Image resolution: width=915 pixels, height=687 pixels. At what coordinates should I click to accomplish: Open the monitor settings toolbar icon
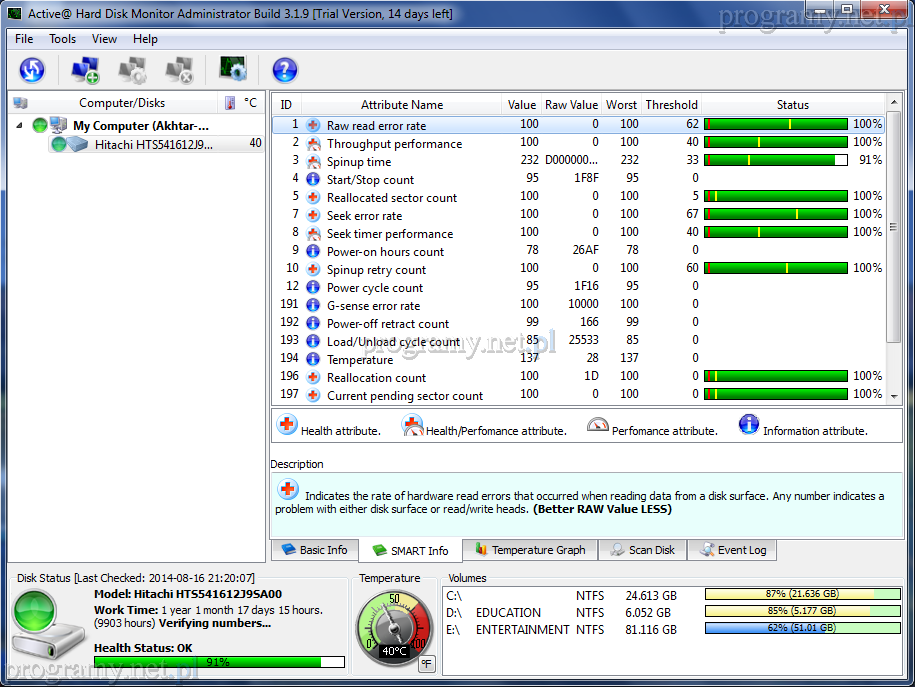tap(233, 69)
